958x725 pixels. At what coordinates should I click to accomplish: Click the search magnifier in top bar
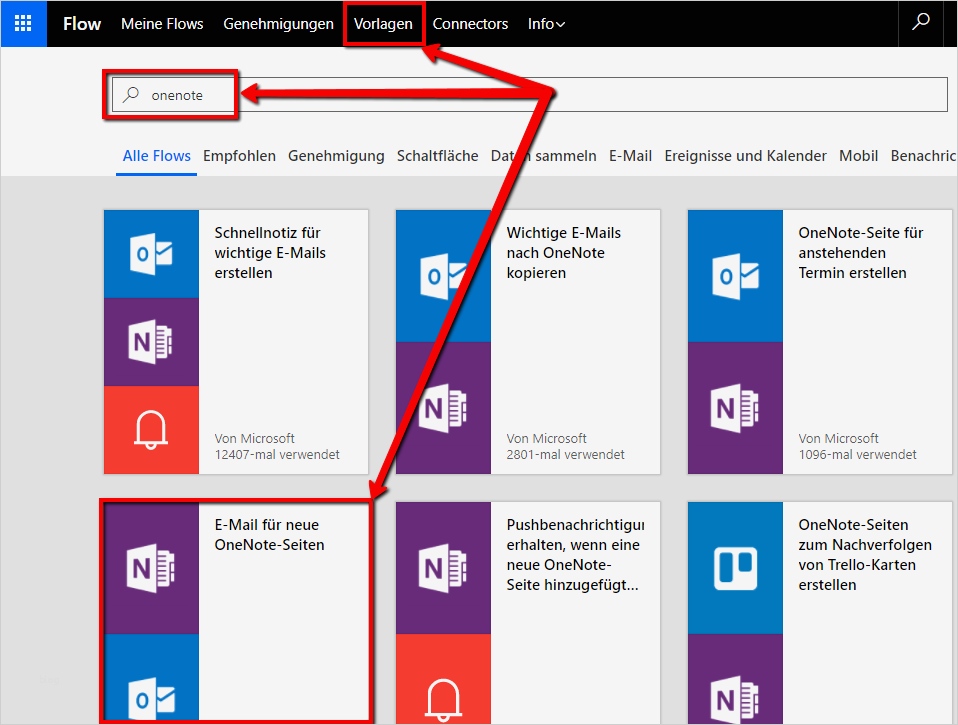(921, 23)
